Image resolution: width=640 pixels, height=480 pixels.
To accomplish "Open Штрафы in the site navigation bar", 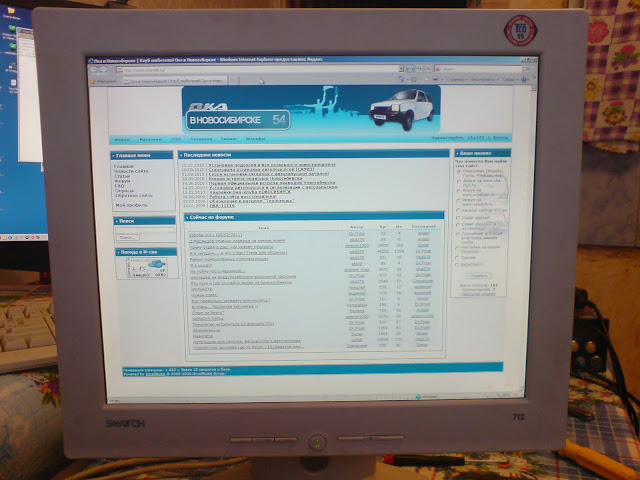I will click(x=256, y=139).
